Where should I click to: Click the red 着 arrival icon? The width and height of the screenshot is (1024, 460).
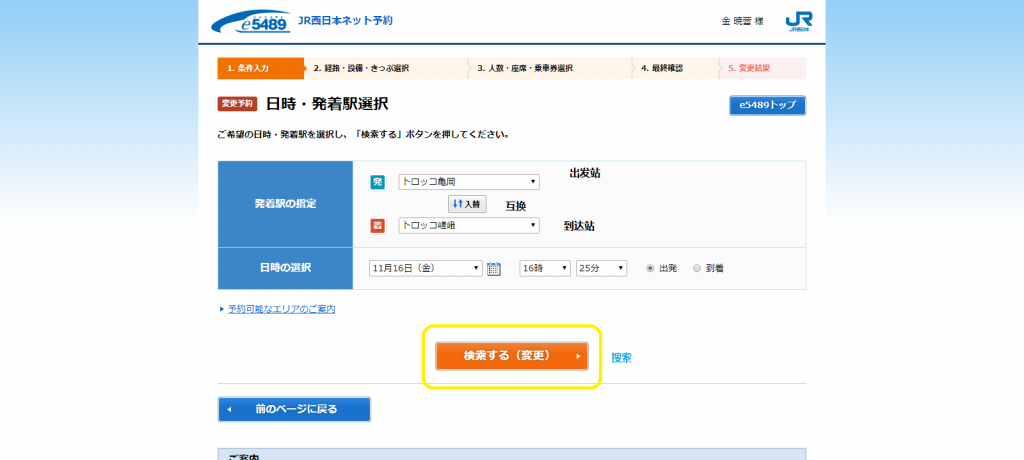377,226
